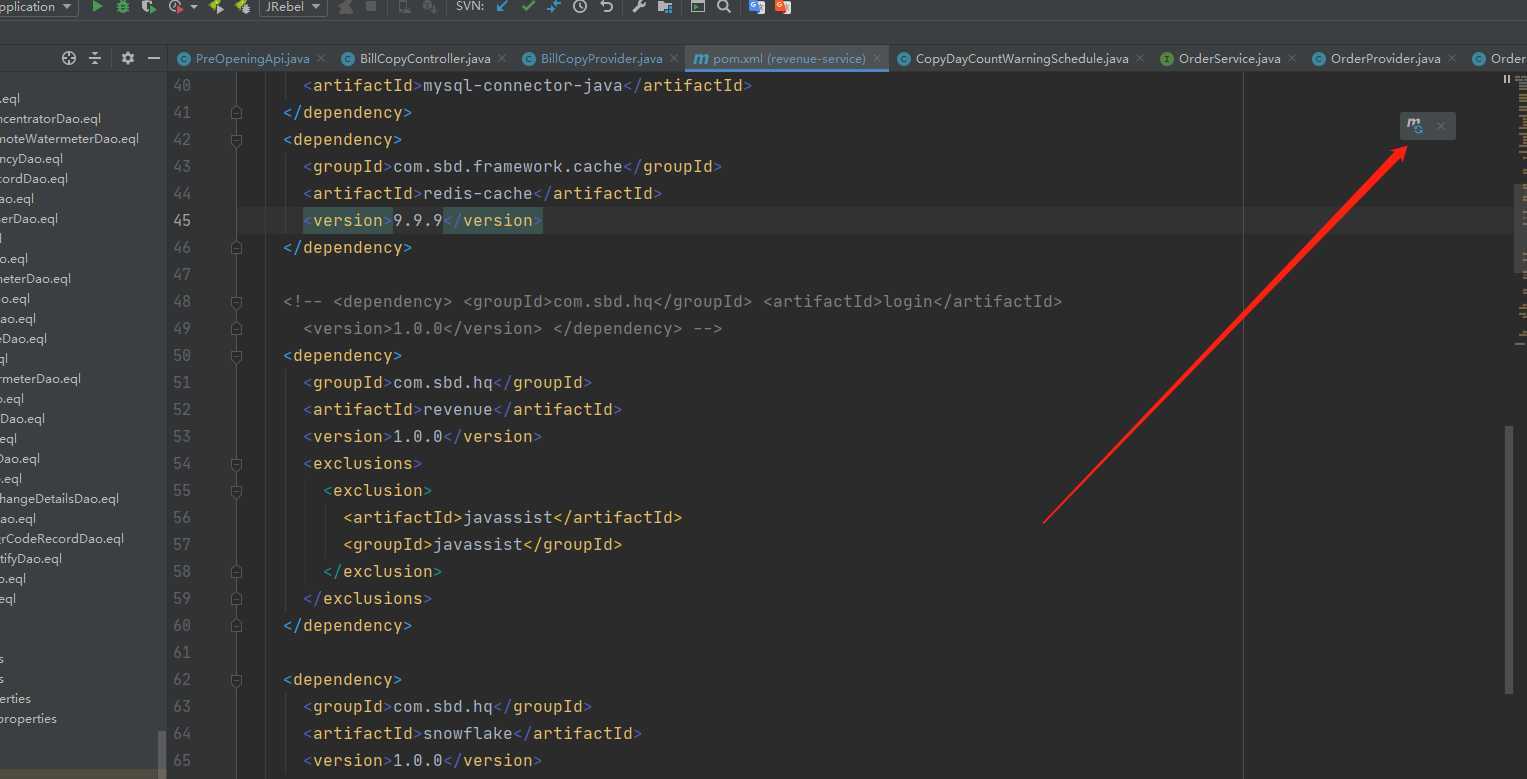Click the snowflake artifactId text
Image resolution: width=1527 pixels, height=779 pixels.
(x=468, y=734)
